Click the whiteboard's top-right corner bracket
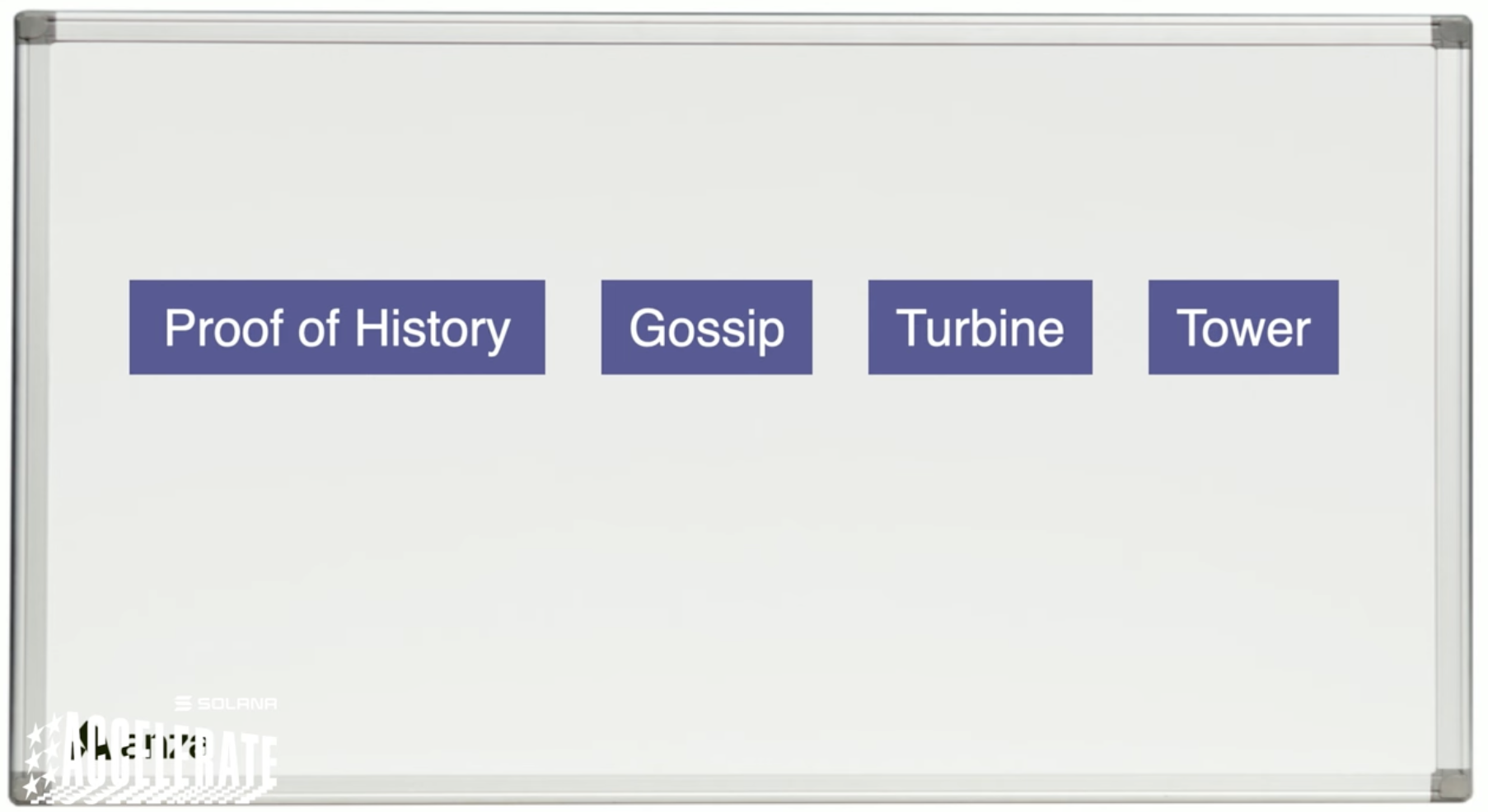1488x812 pixels. click(x=1452, y=32)
